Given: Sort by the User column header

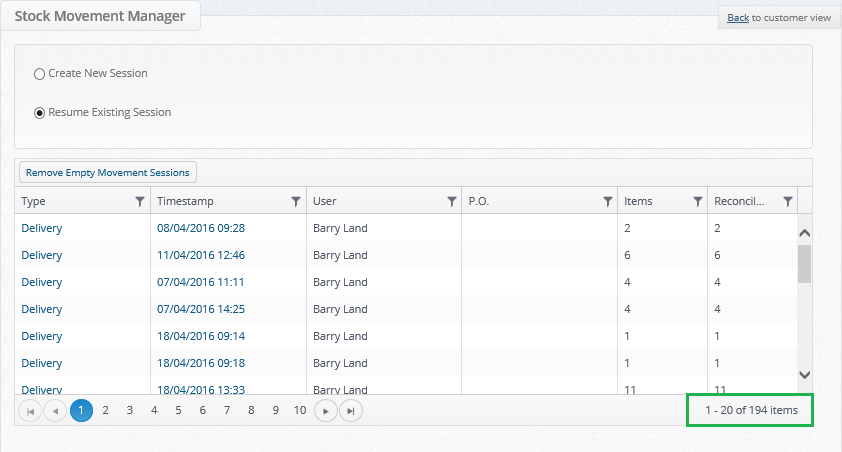Looking at the screenshot, I should tap(325, 201).
